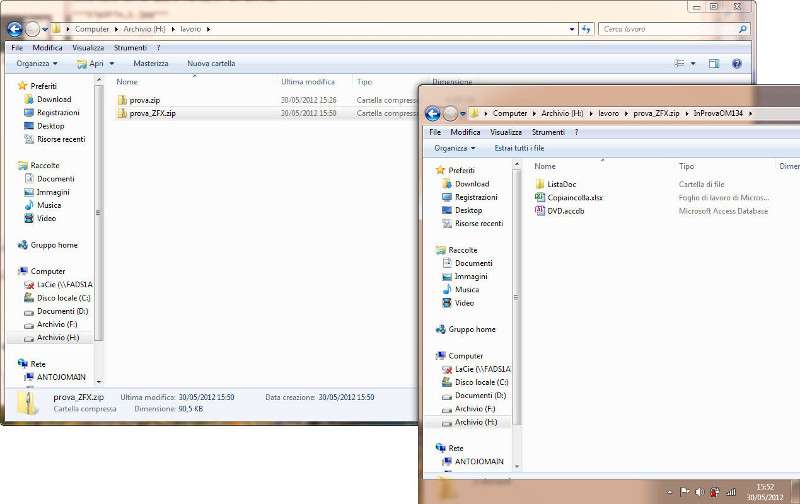Open Organizza dropdown in lavoro window
800x504 pixels.
coord(37,63)
